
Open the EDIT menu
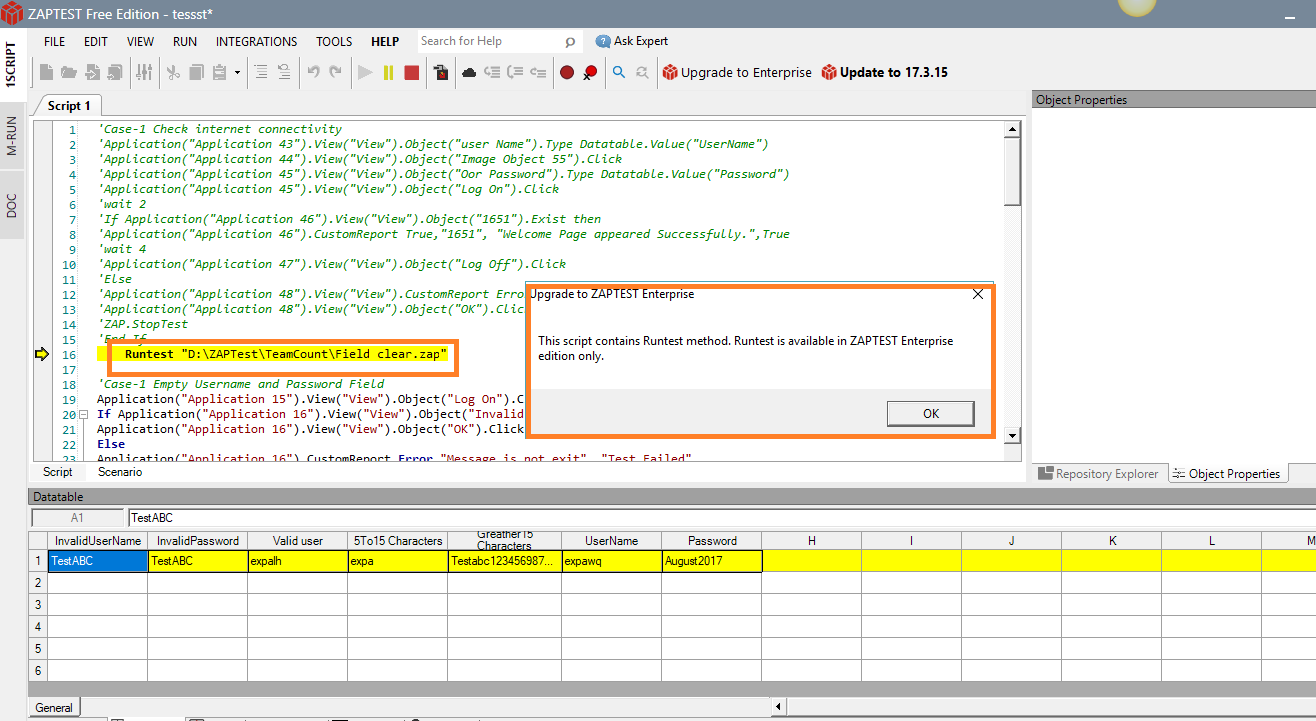96,41
